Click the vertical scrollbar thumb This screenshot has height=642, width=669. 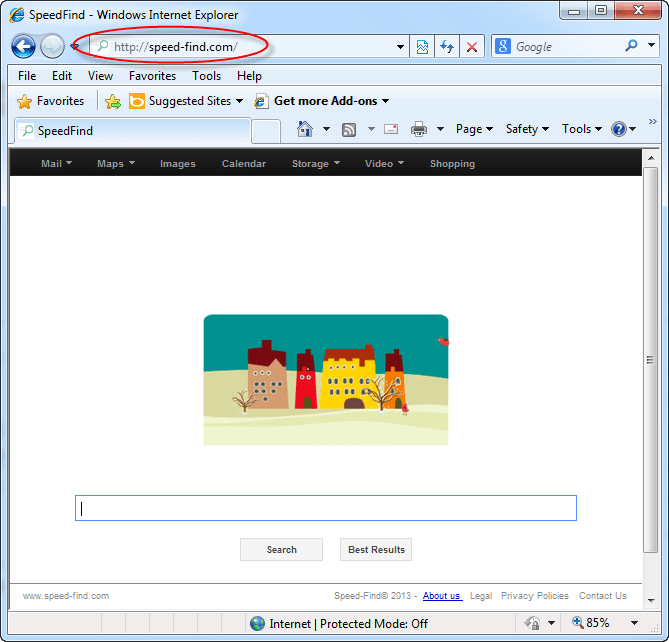(x=650, y=360)
